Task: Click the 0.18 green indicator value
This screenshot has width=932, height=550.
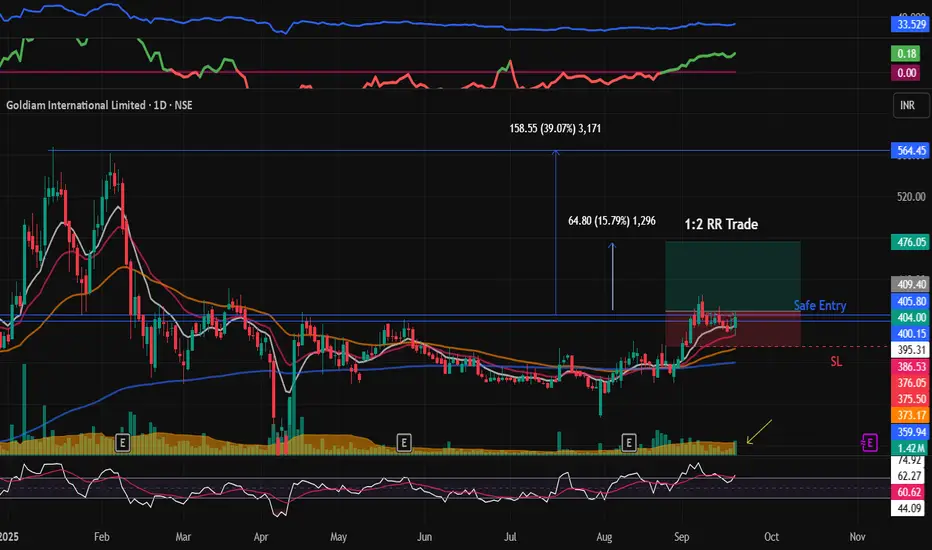Action: pos(906,54)
